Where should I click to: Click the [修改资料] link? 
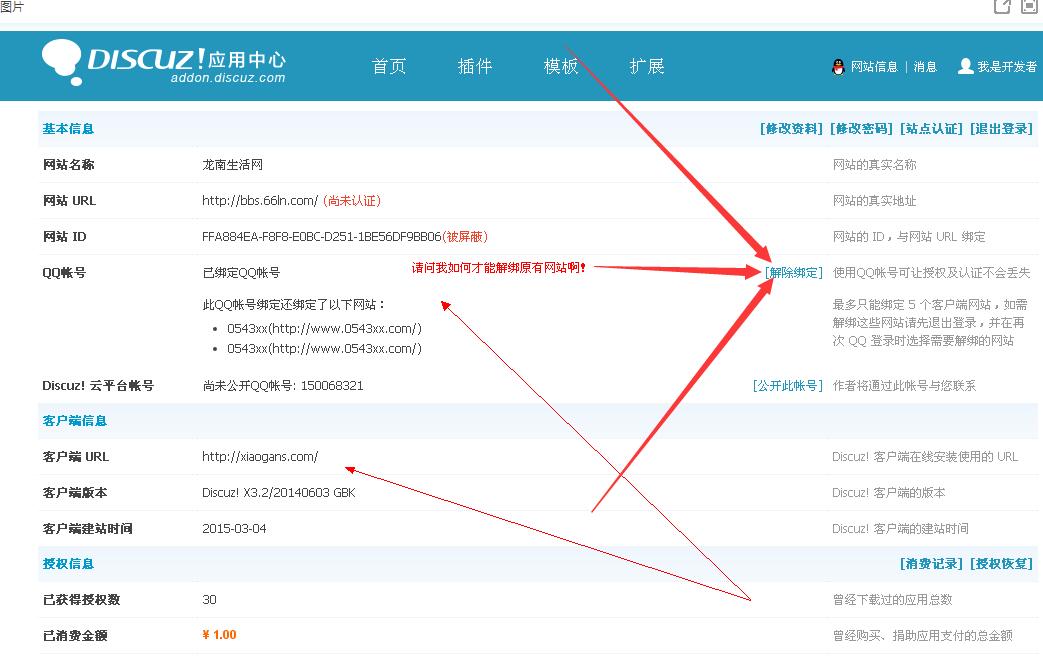pyautogui.click(x=792, y=128)
